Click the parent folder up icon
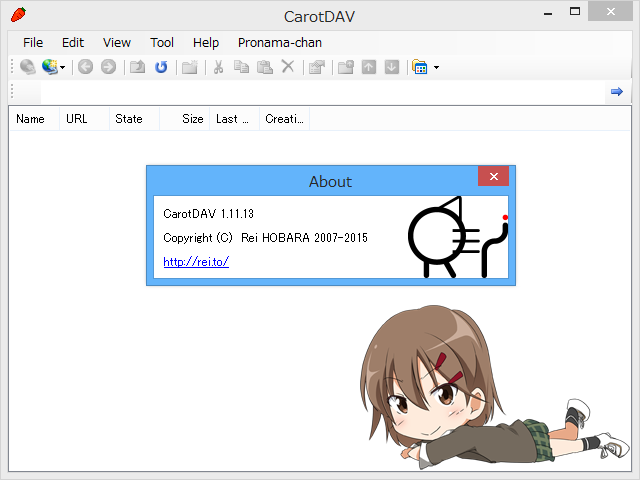The width and height of the screenshot is (640, 480). click(x=138, y=67)
